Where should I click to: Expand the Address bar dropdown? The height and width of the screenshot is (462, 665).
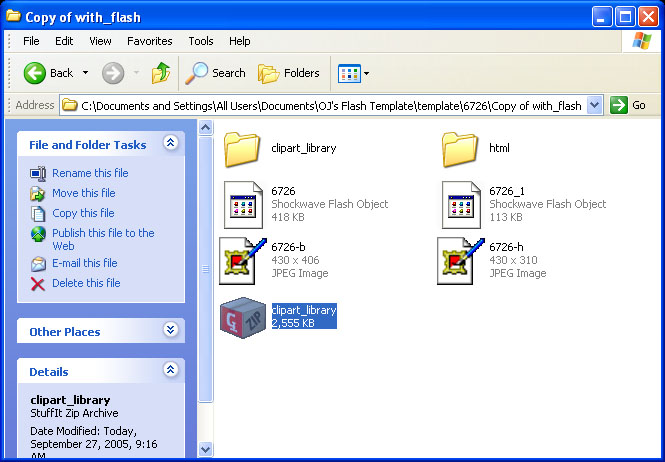point(595,105)
